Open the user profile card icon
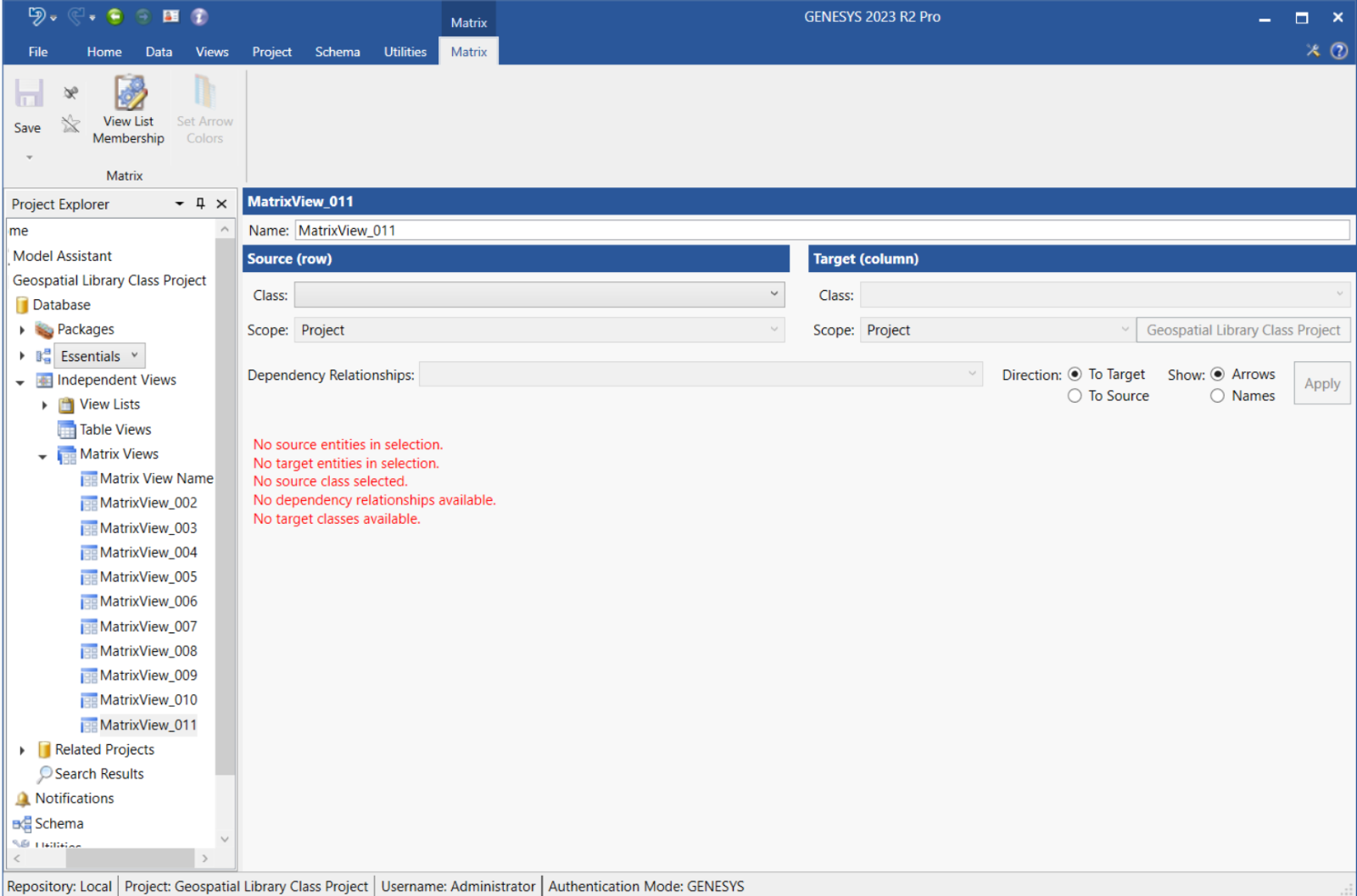The height and width of the screenshot is (896, 1357). click(170, 17)
